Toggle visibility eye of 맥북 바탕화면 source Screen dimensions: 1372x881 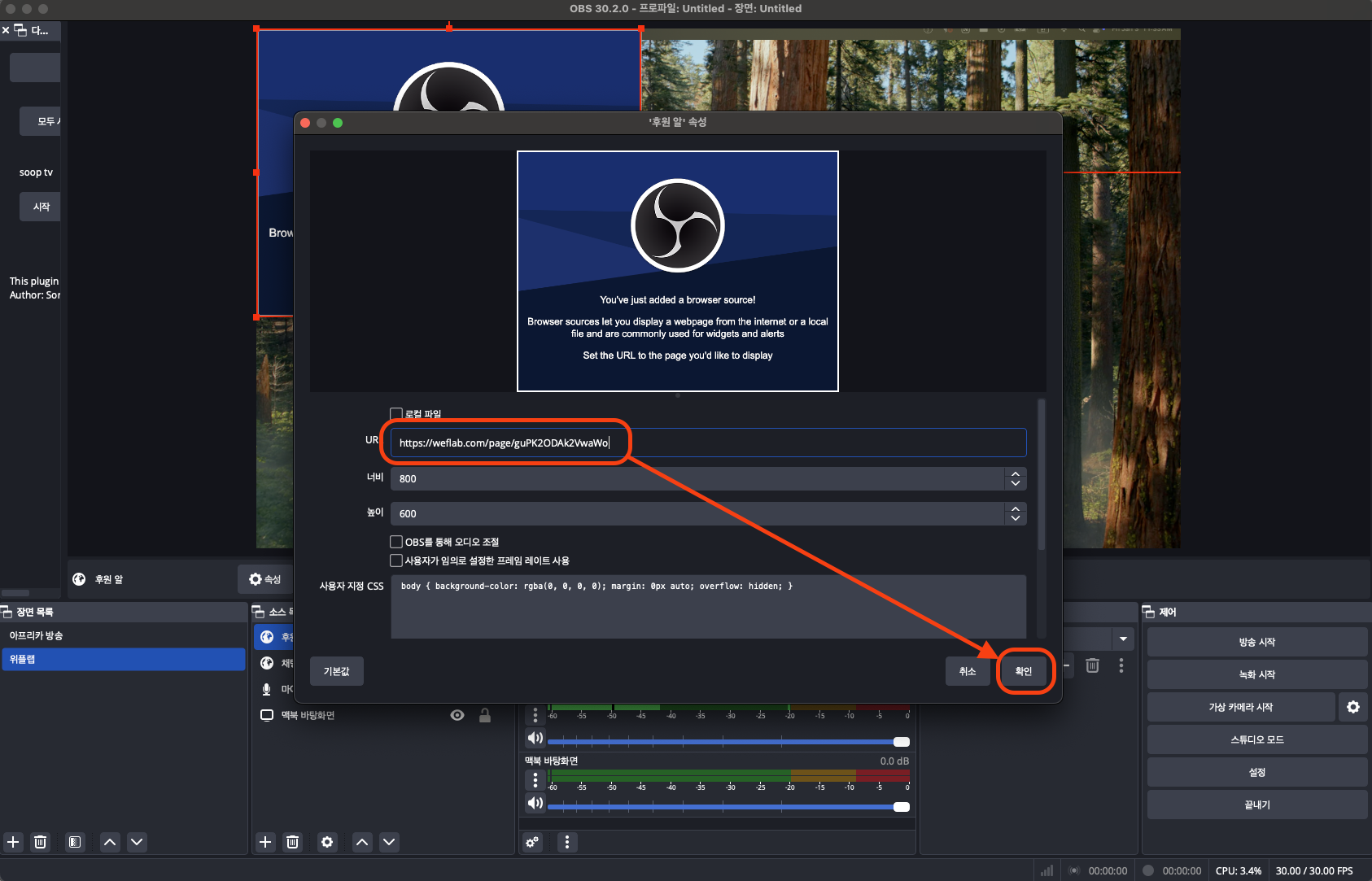tap(457, 715)
